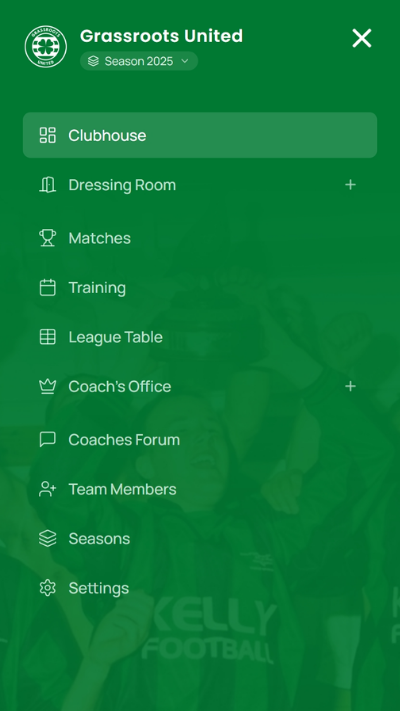Click the Clubhouse dashboard grid icon
This screenshot has width=400, height=711.
[48, 135]
